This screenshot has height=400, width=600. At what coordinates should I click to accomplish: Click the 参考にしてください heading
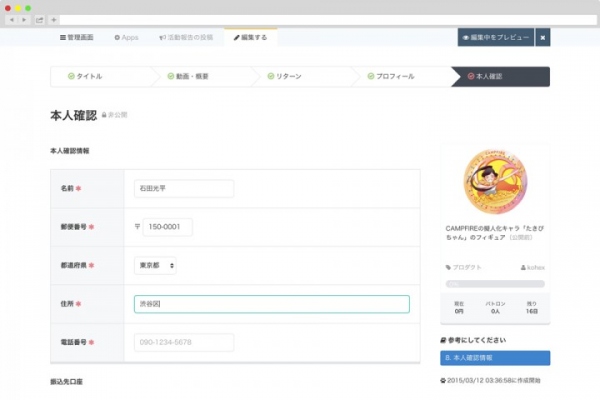click(x=473, y=340)
